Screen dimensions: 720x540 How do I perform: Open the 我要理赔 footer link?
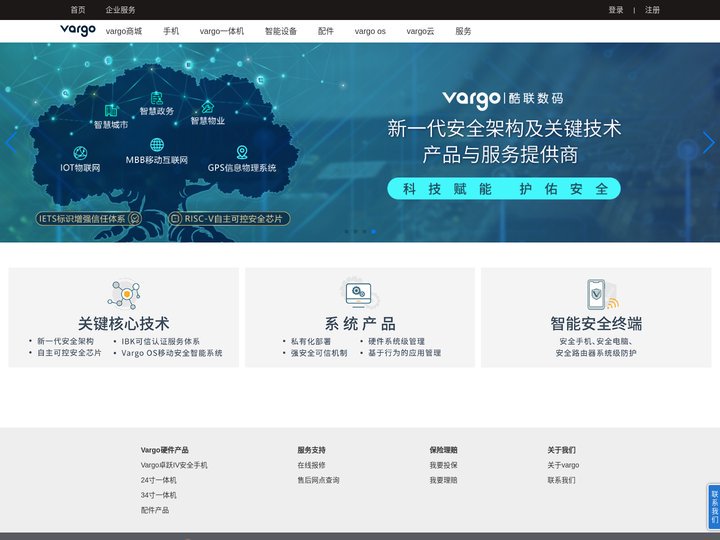444,480
